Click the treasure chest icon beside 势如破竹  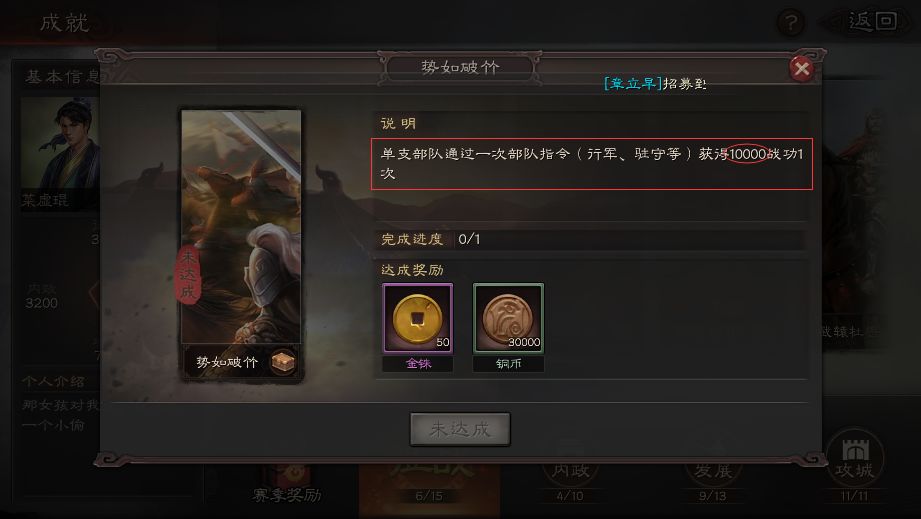click(283, 362)
